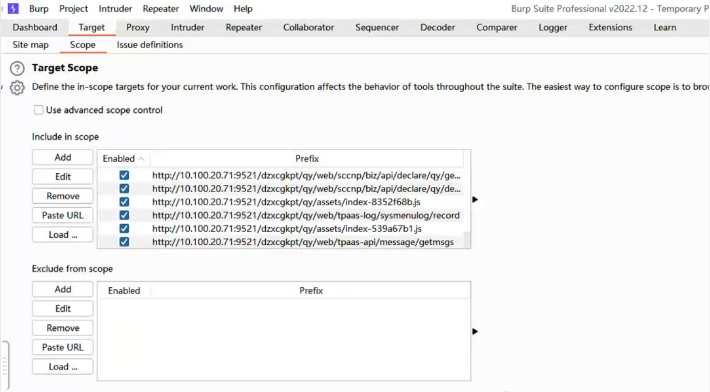
Task: Select the declare/qy/ge... URL prefix row
Action: (x=281, y=175)
